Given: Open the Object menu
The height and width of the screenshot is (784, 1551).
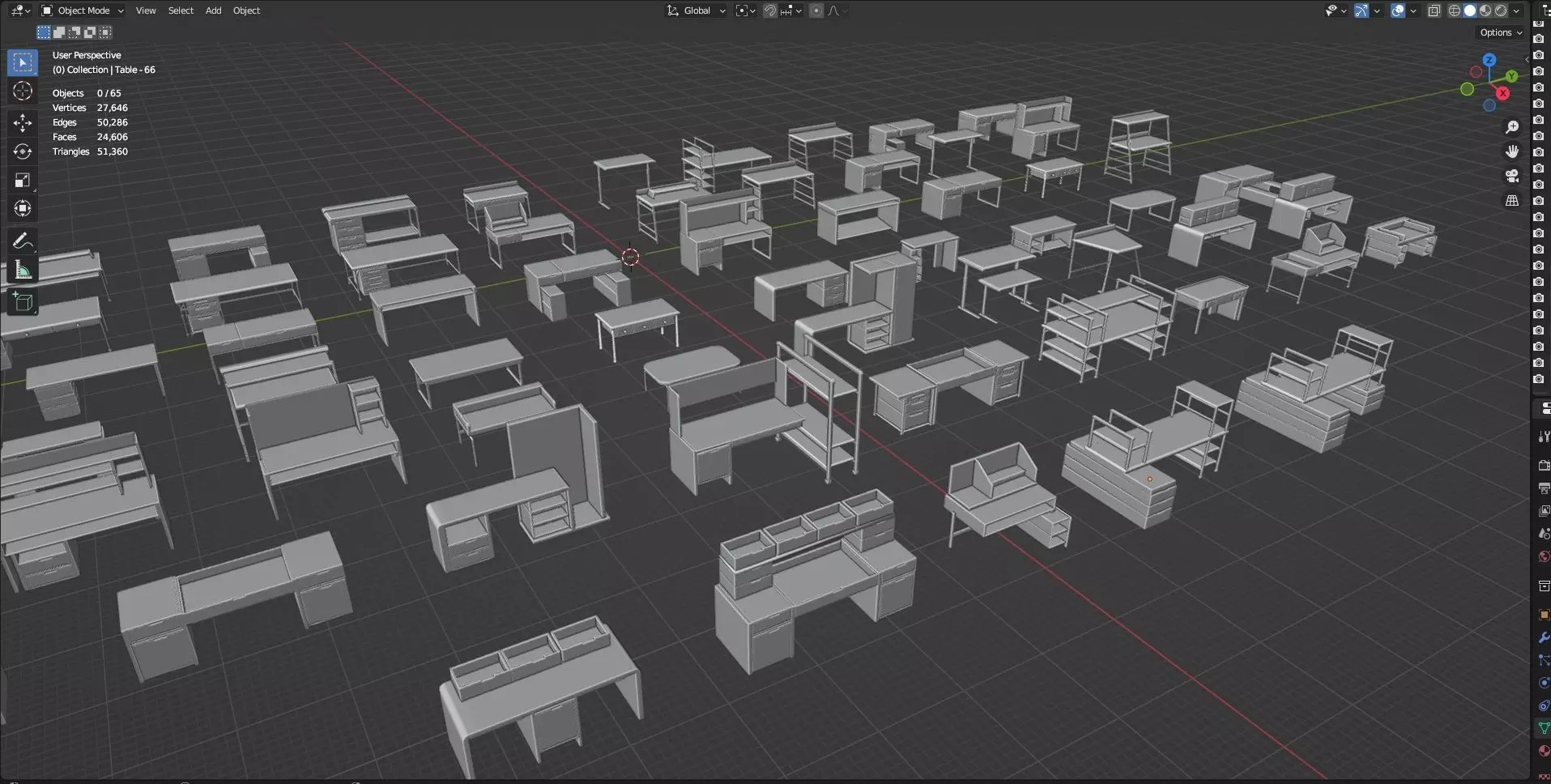Looking at the screenshot, I should 246,11.
